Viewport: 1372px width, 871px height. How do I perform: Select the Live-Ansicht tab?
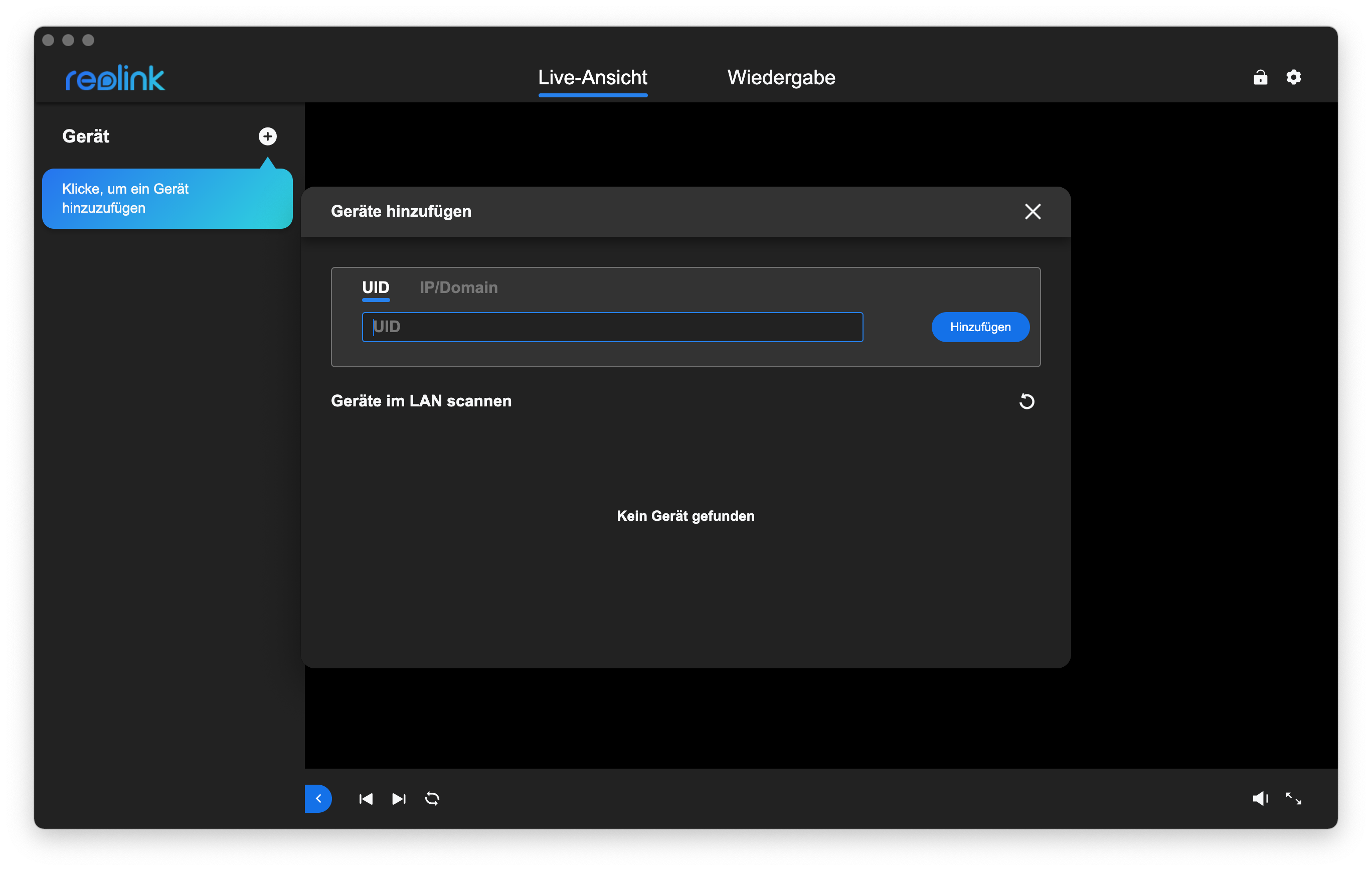(x=593, y=78)
